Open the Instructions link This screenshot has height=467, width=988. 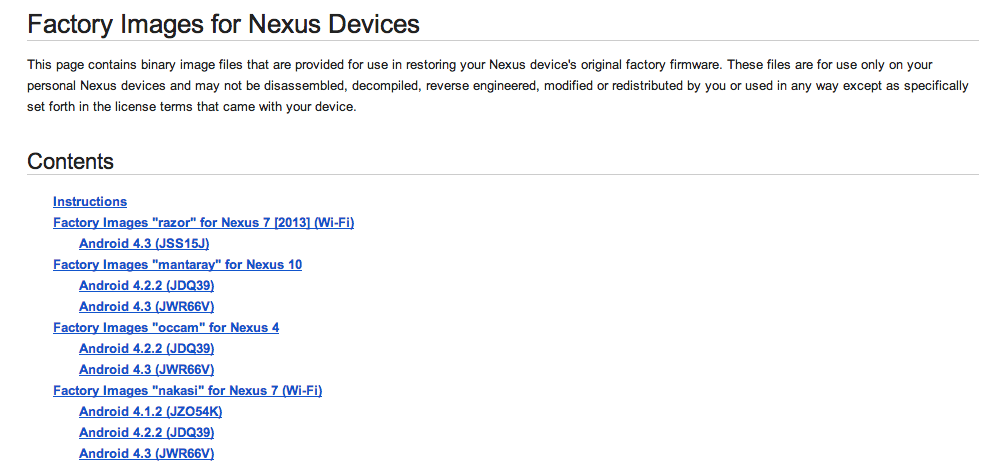90,202
